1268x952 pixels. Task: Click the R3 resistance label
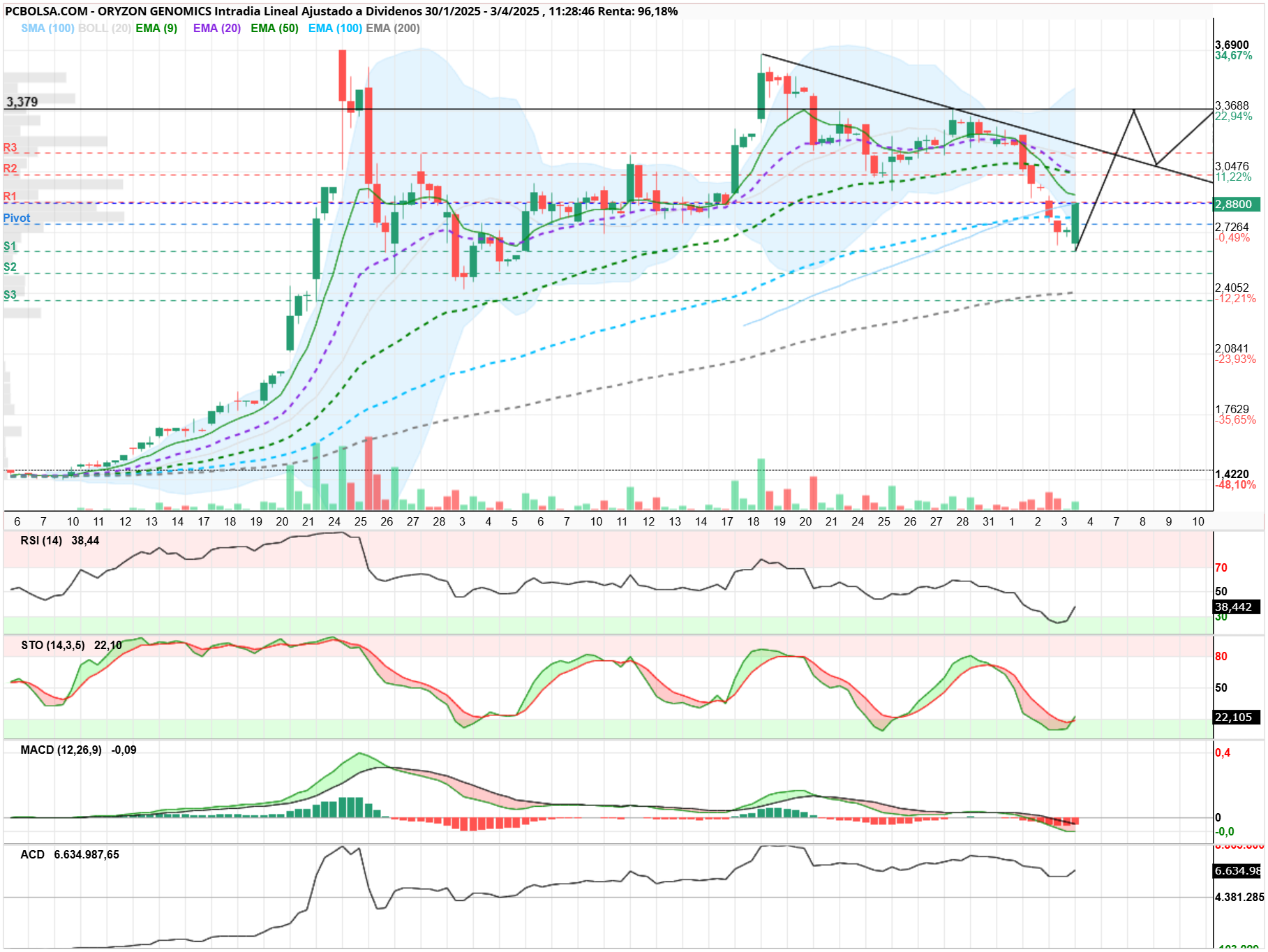click(10, 148)
